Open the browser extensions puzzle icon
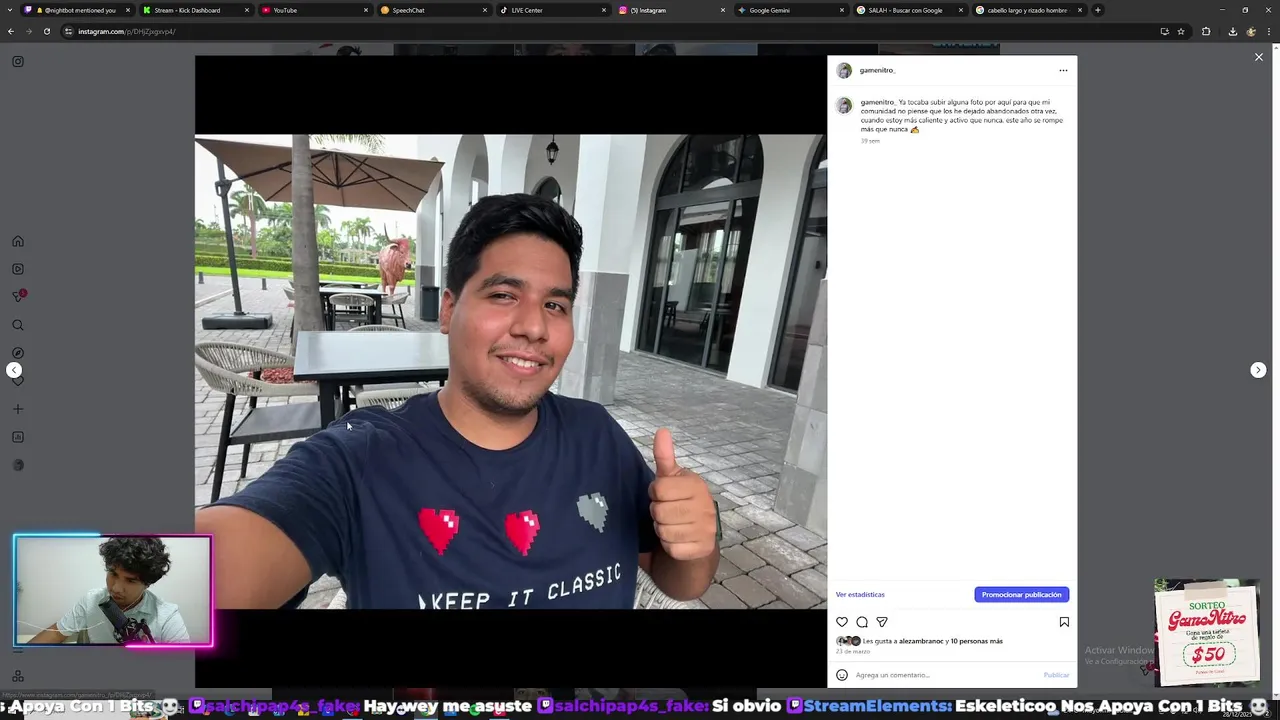The image size is (1280, 720). pos(1206,31)
